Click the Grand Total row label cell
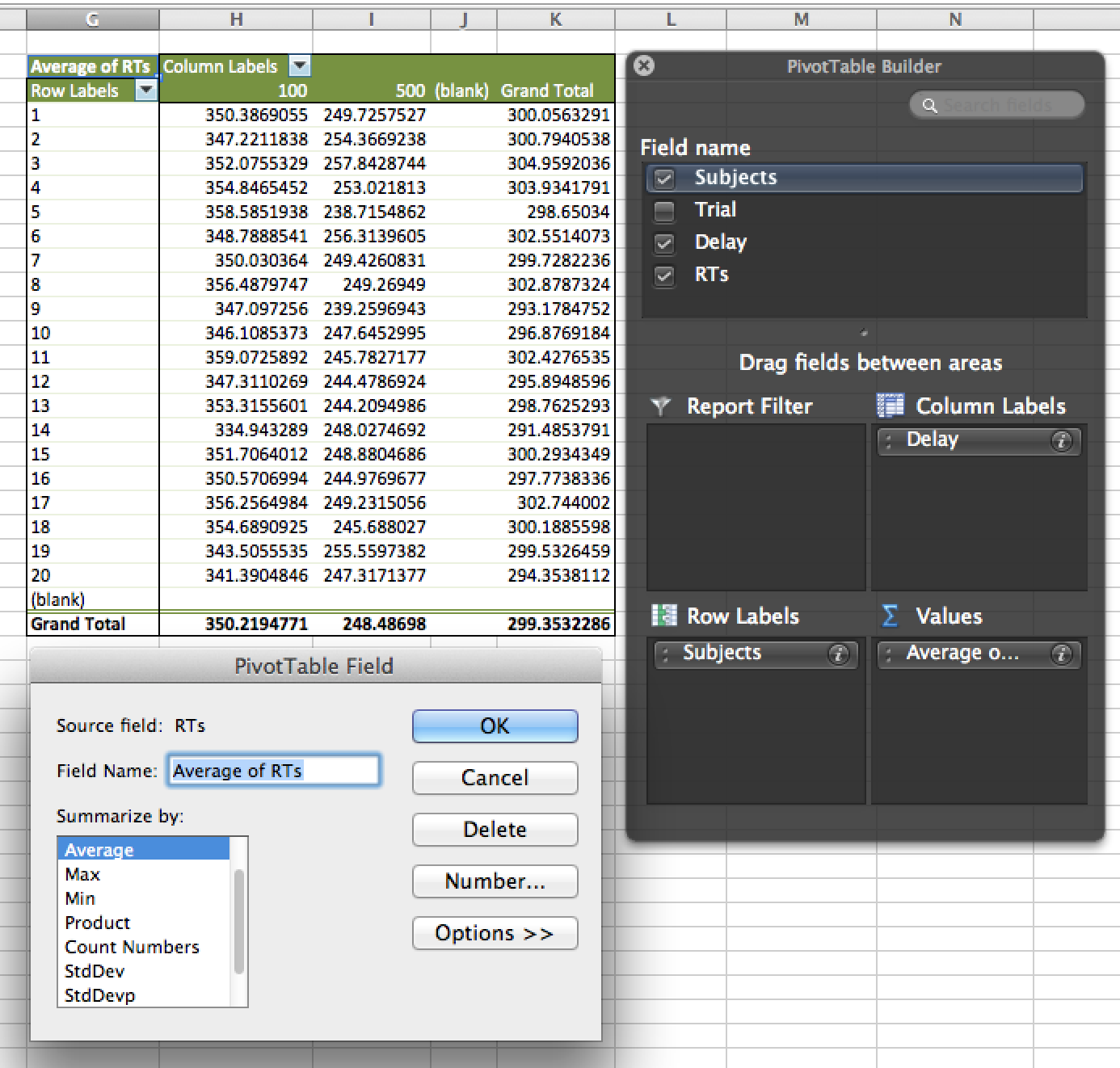 click(x=93, y=624)
